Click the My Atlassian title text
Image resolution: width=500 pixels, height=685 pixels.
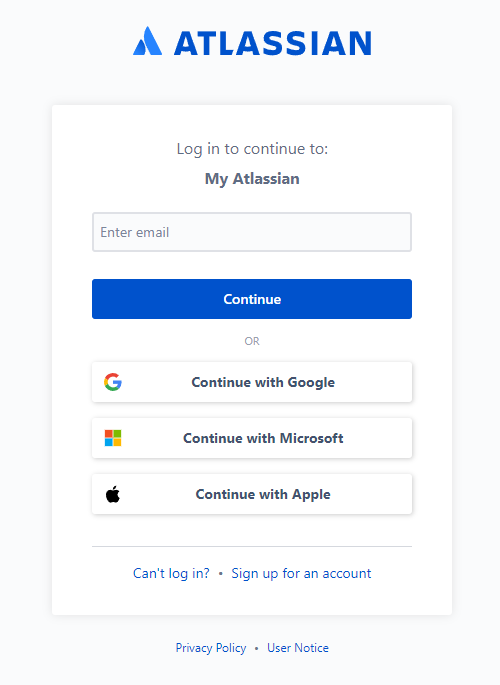click(252, 179)
